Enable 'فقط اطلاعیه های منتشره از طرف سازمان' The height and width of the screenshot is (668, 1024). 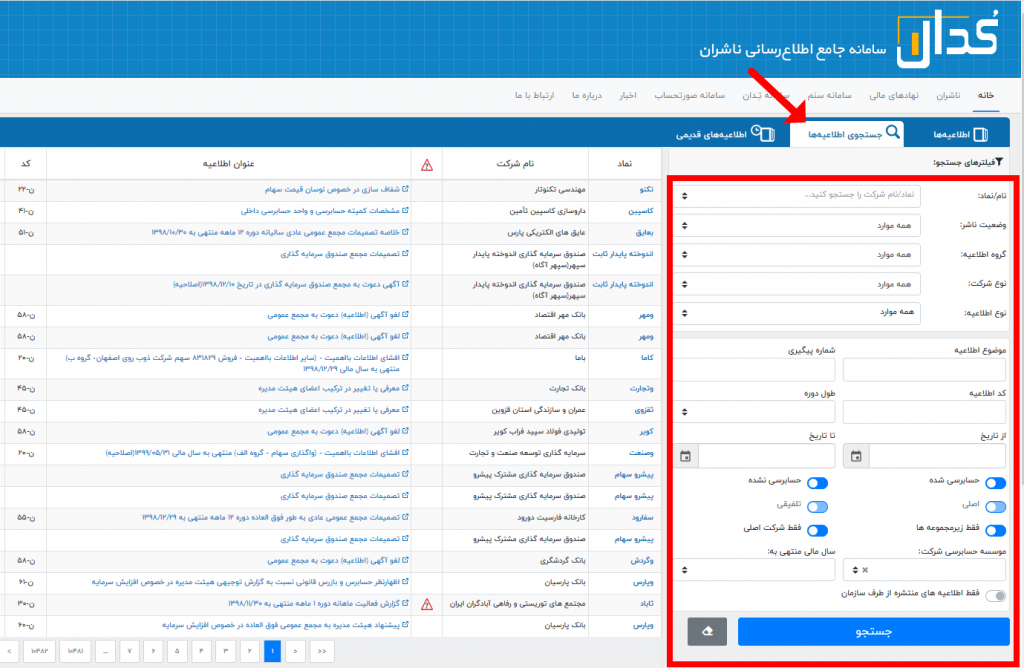(x=995, y=597)
